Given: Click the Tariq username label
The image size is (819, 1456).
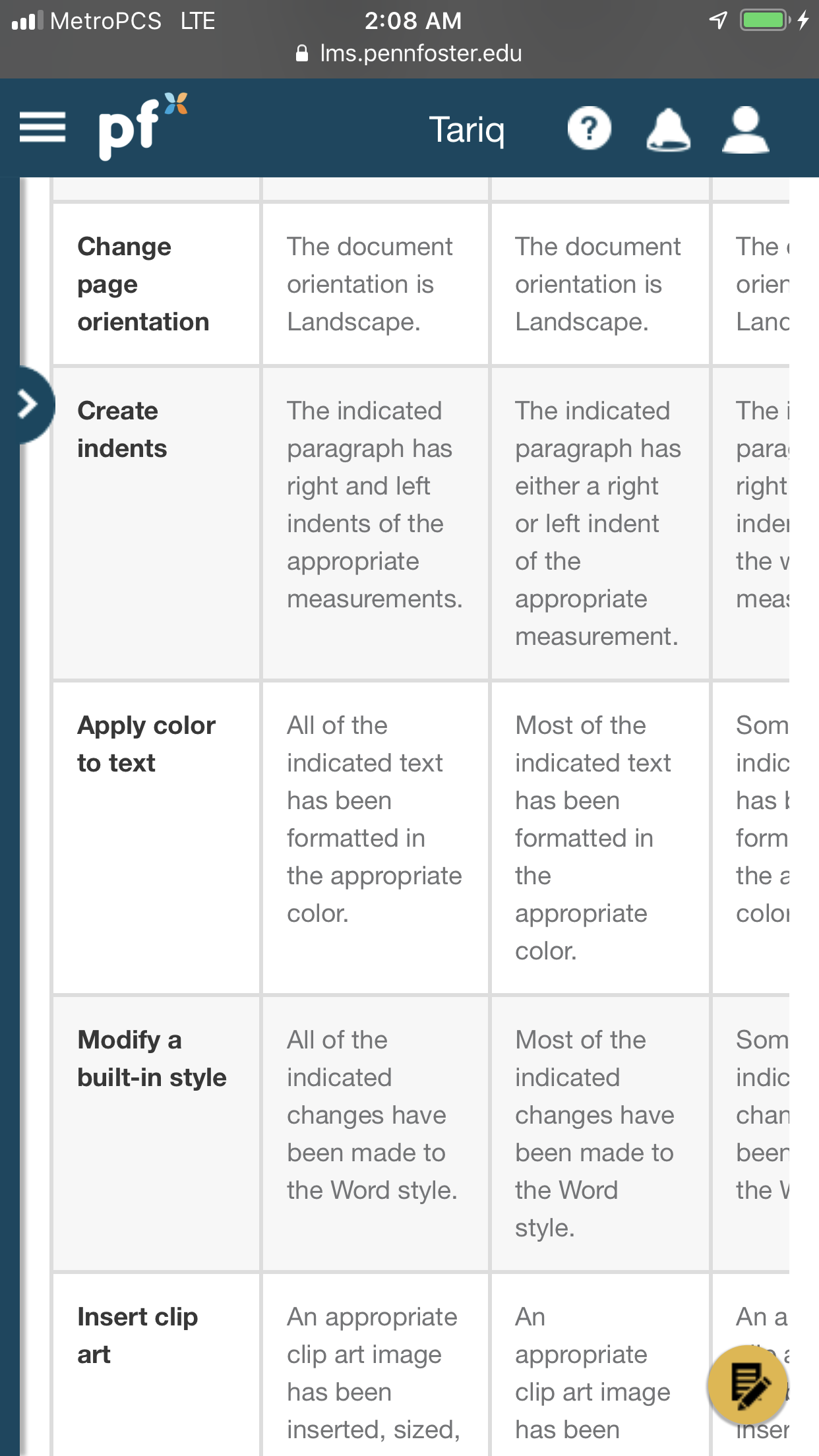Looking at the screenshot, I should pos(467,130).
